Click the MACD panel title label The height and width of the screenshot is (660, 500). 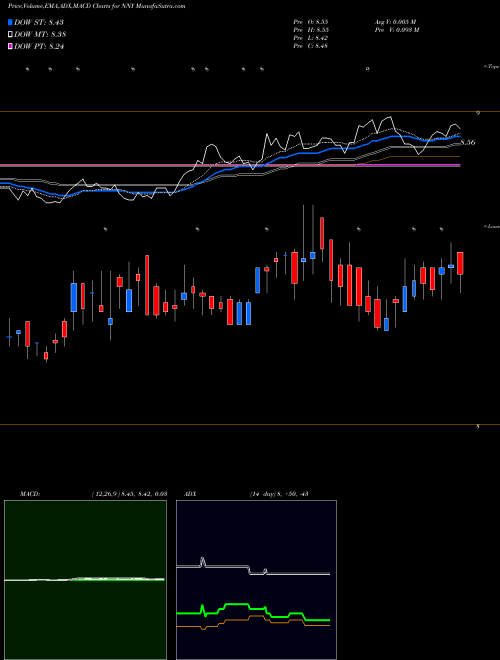pyautogui.click(x=29, y=494)
